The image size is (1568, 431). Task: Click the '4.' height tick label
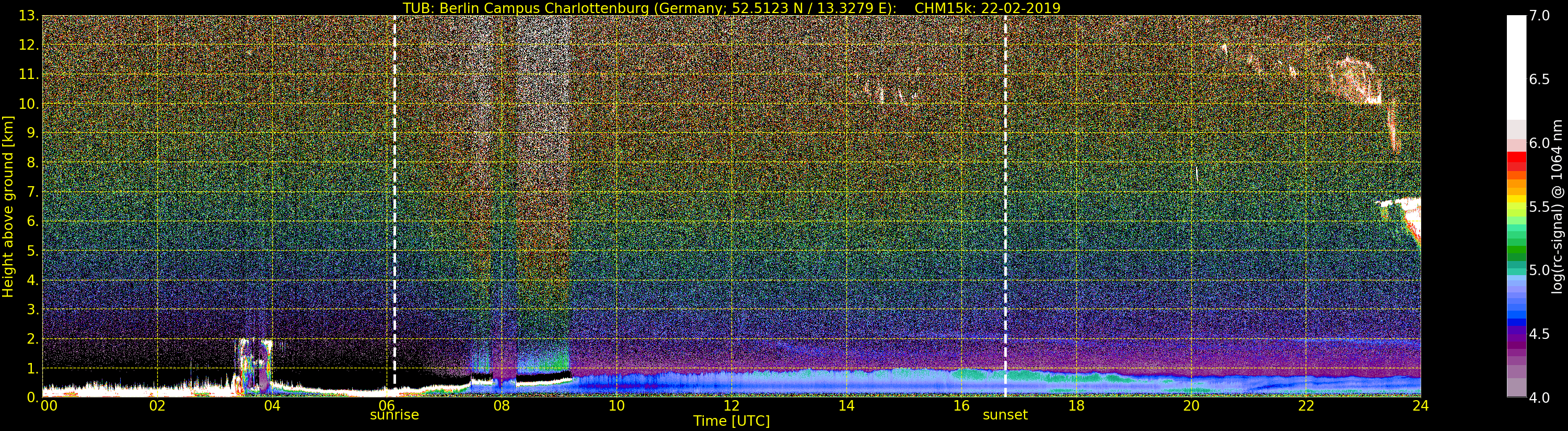pyautogui.click(x=33, y=280)
